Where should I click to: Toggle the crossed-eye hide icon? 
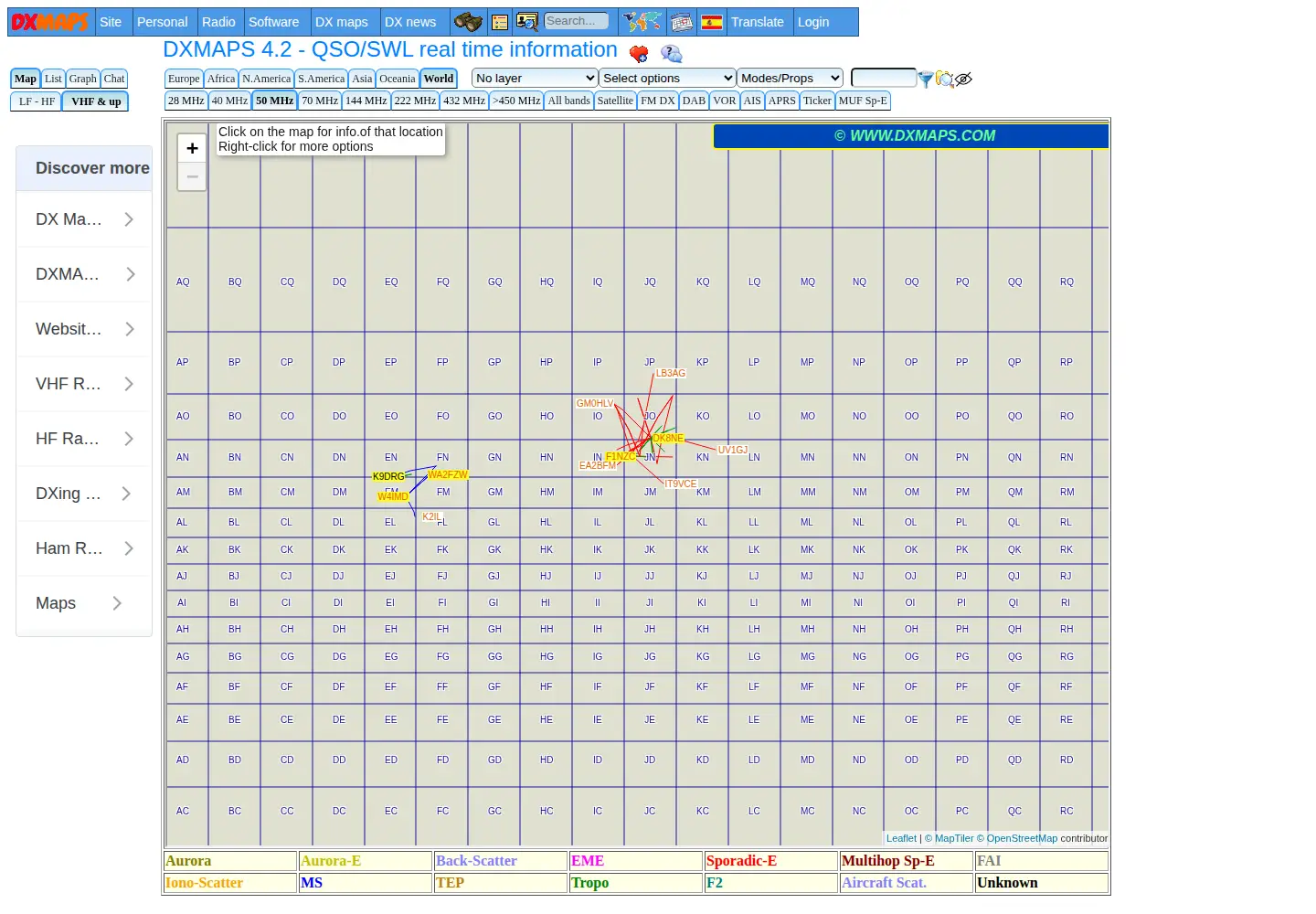click(x=963, y=79)
